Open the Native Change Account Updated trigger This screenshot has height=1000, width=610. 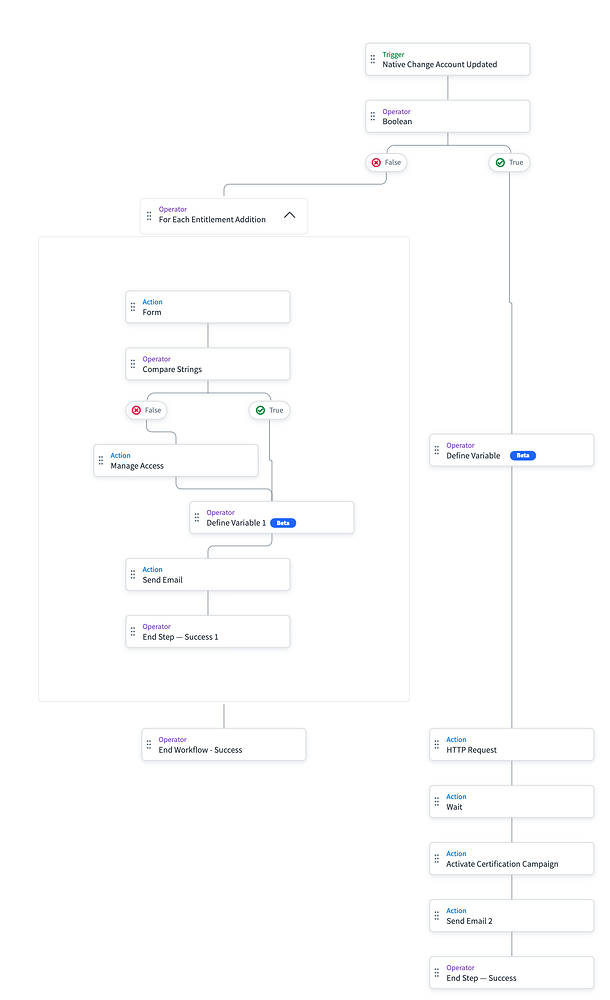coord(447,59)
